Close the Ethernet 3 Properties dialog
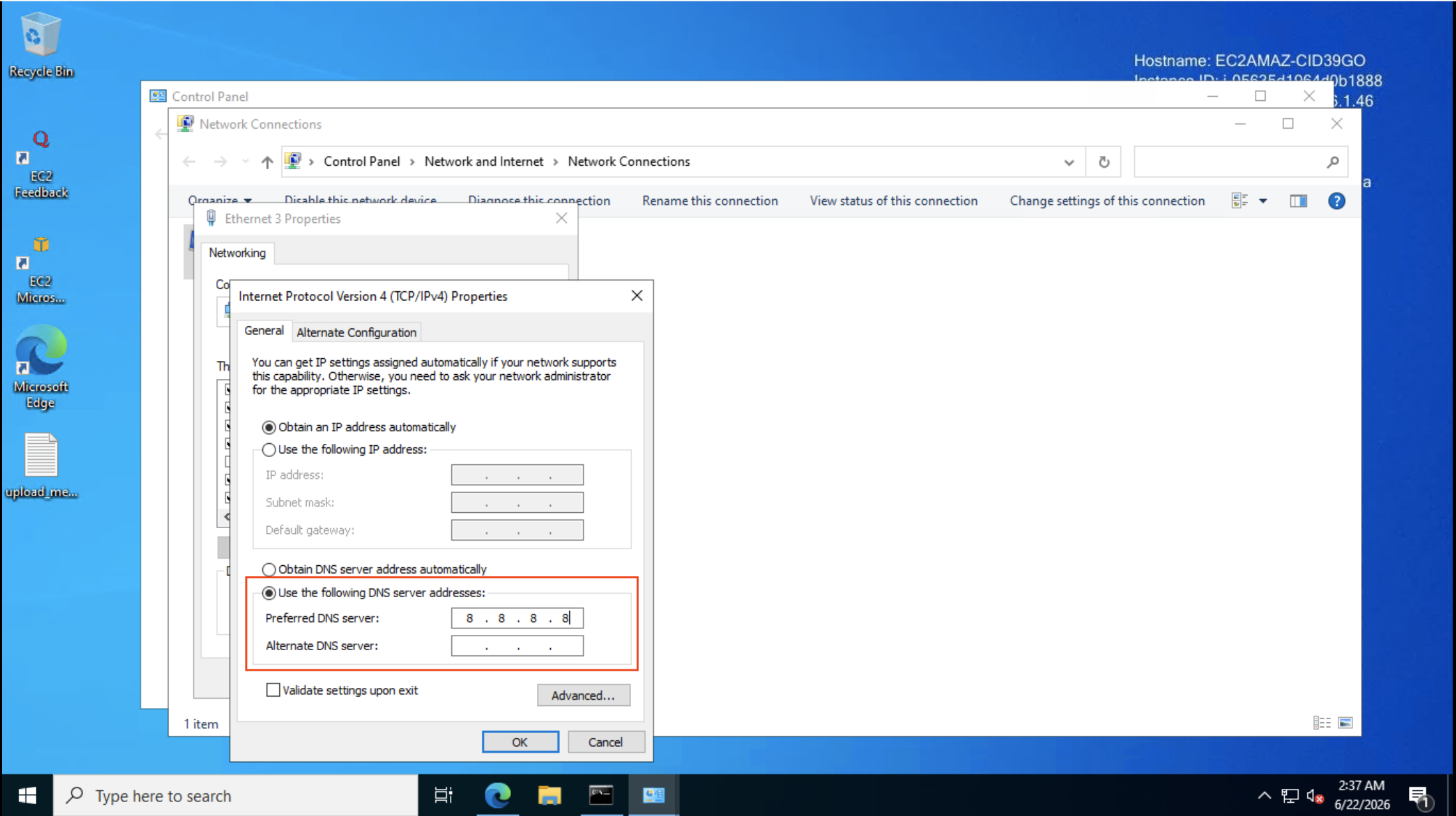 pyautogui.click(x=561, y=218)
